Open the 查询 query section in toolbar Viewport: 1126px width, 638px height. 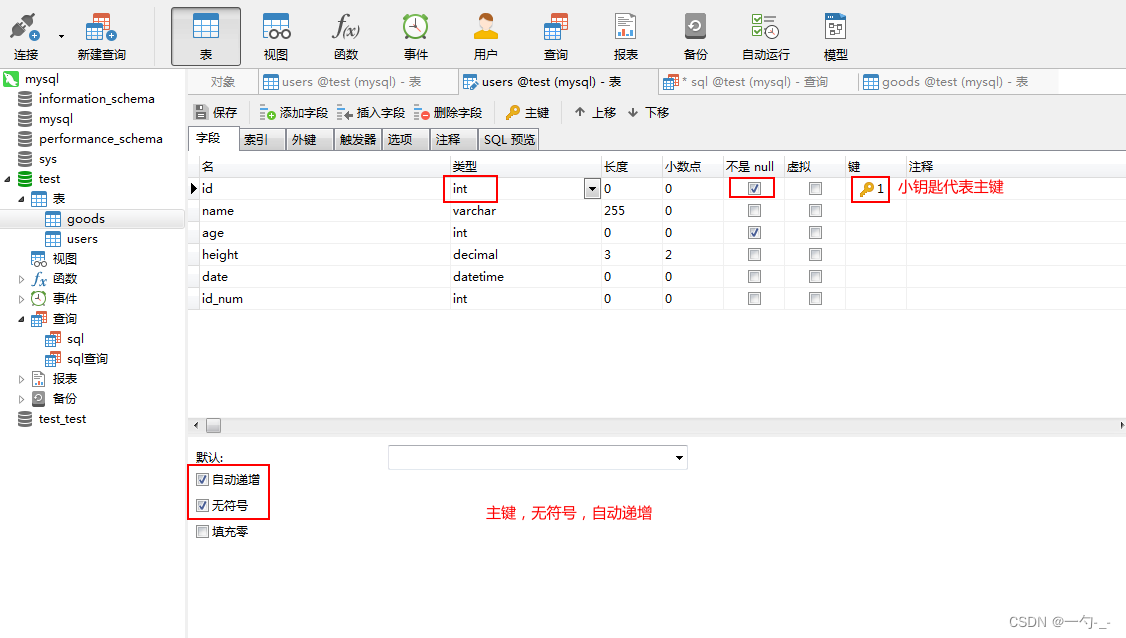(555, 36)
